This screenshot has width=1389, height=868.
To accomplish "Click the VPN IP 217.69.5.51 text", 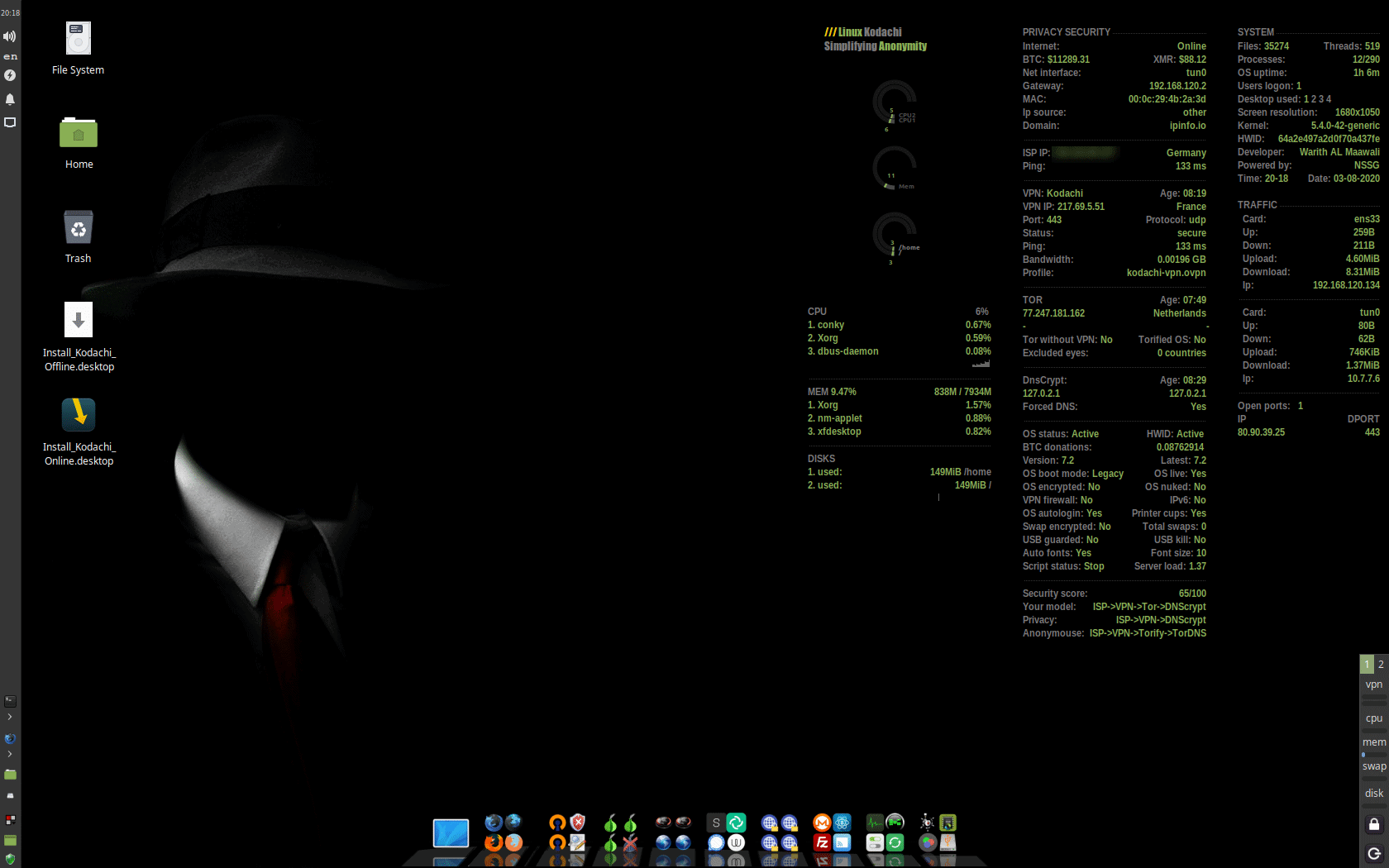I will (1063, 207).
